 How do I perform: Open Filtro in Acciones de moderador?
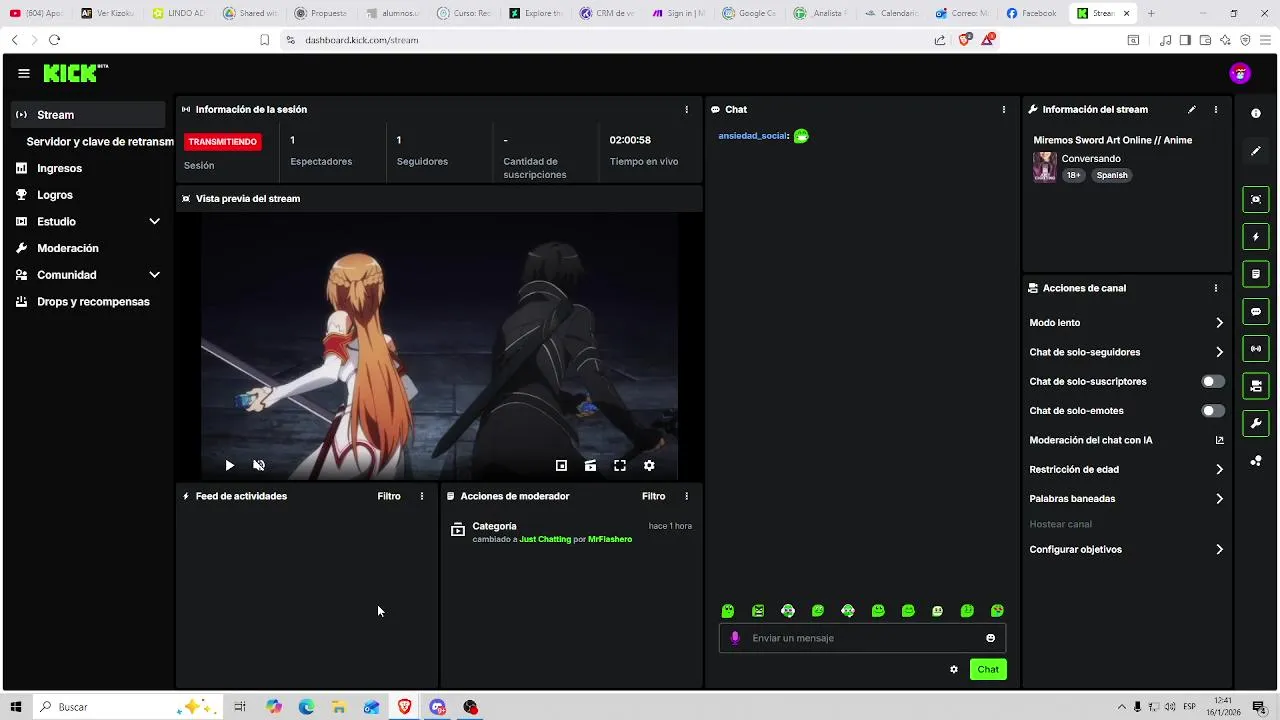click(x=653, y=496)
